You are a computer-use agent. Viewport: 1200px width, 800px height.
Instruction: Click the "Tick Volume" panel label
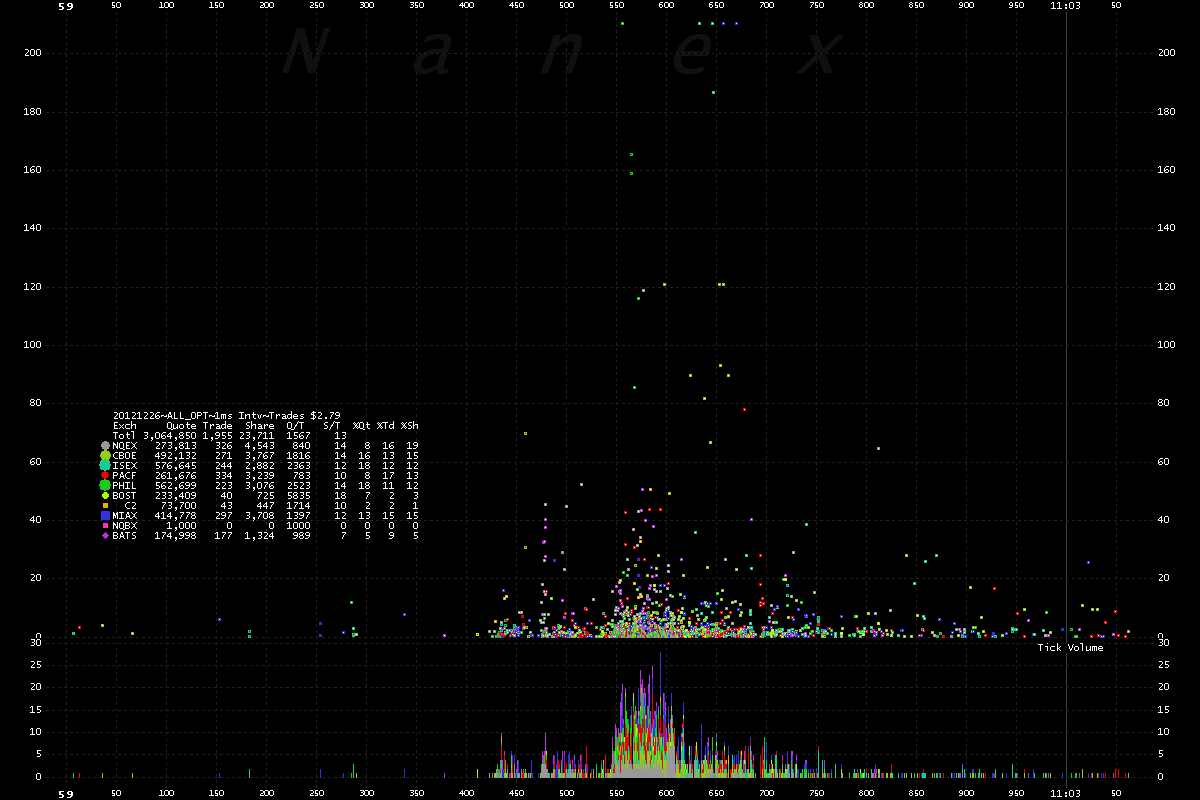coord(1070,648)
